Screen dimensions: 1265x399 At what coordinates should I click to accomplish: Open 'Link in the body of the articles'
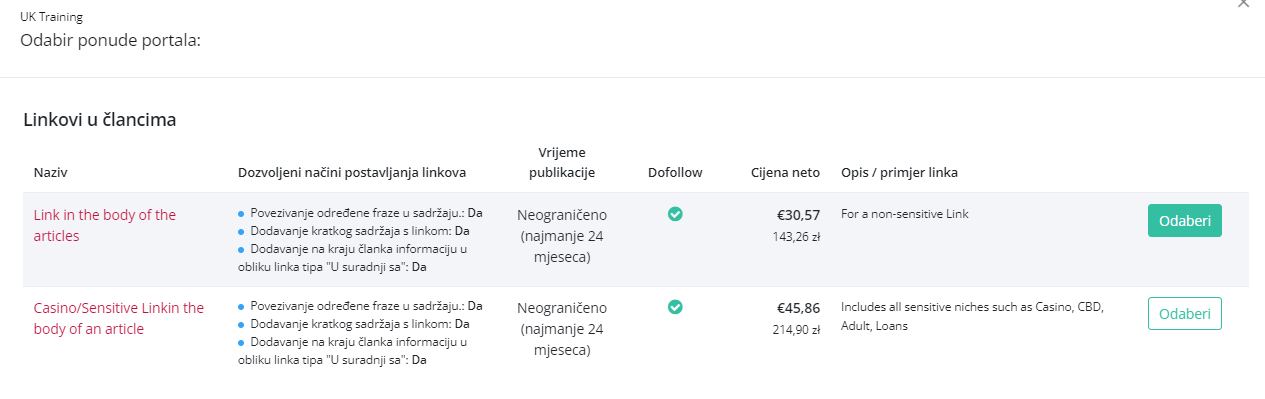click(x=105, y=225)
